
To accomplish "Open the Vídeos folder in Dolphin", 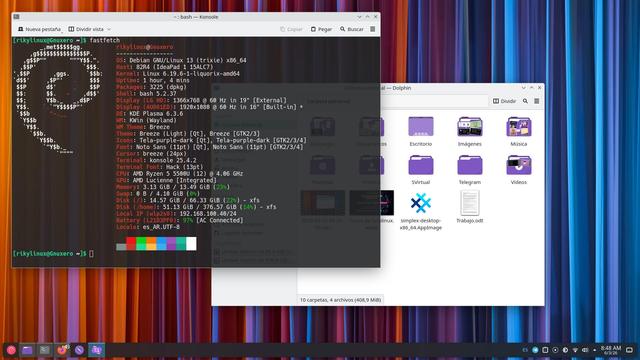I will point(519,169).
